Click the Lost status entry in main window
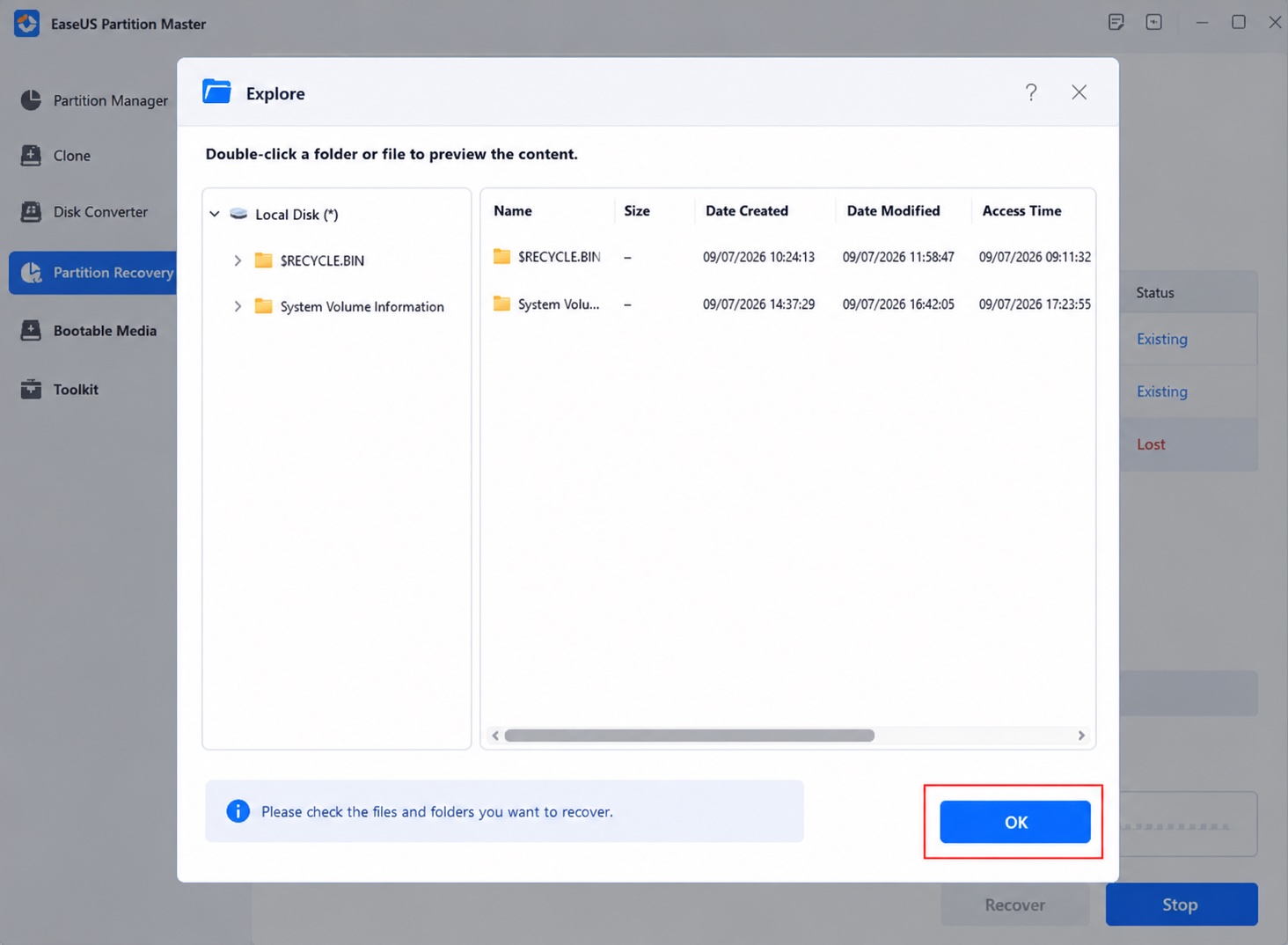 point(1151,444)
